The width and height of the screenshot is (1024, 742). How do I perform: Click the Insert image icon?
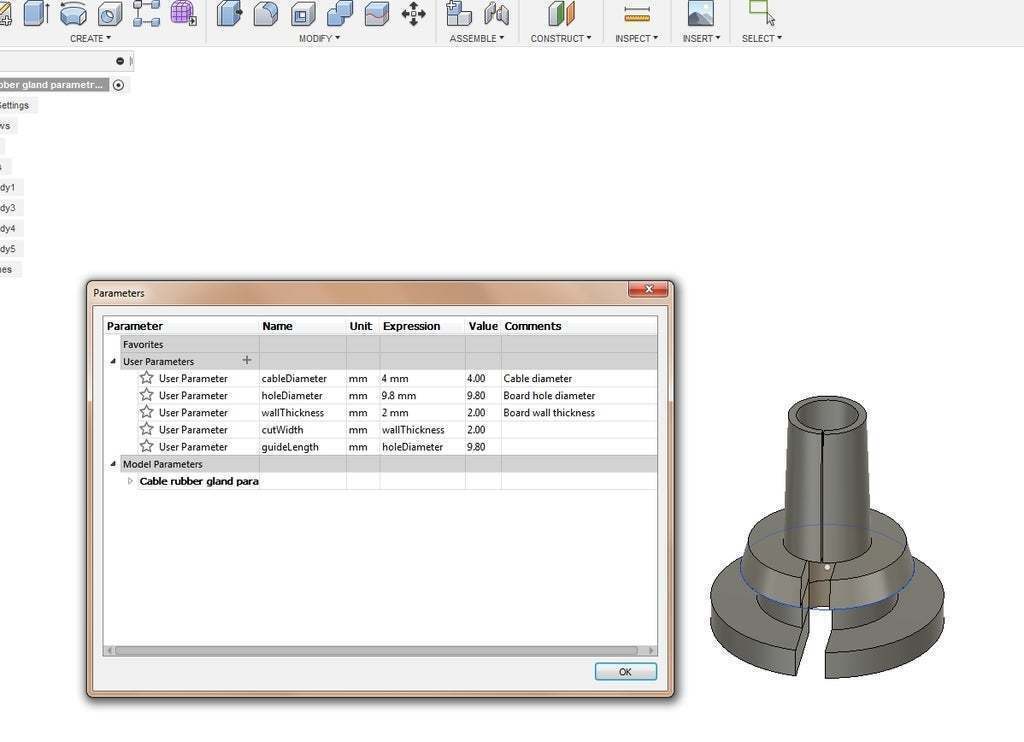point(701,13)
